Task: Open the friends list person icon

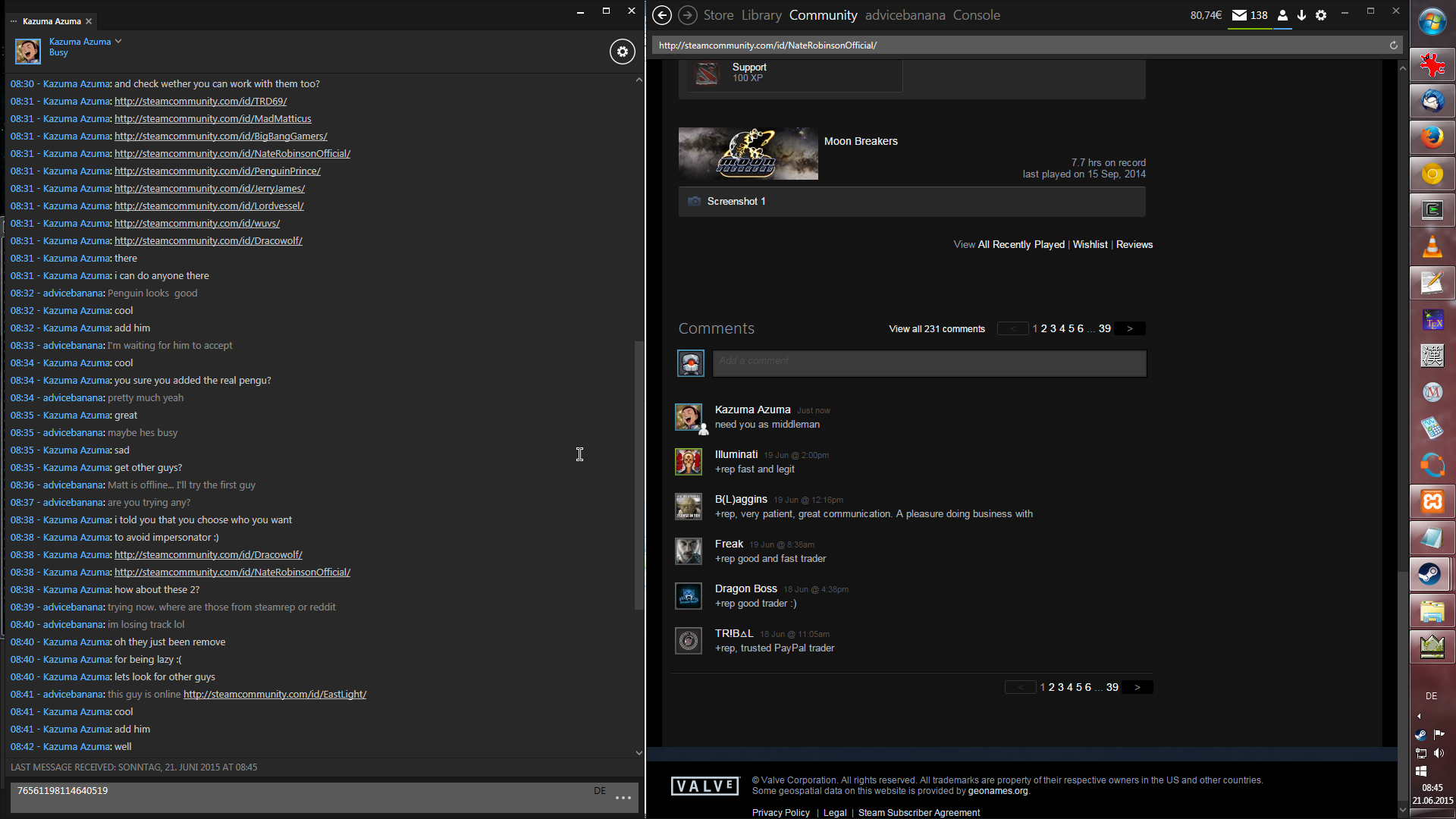Action: click(1282, 15)
